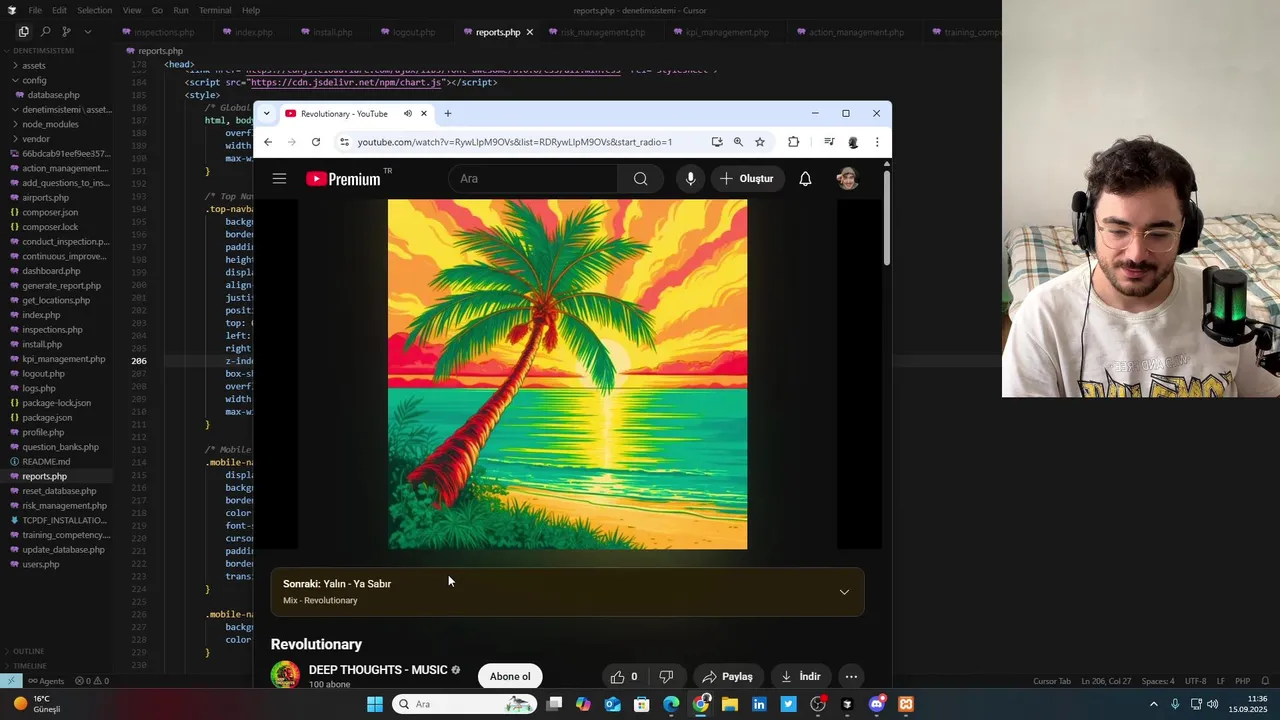The height and width of the screenshot is (720, 1280).
Task: Click Chrome zoom magnifier in address bar
Action: (738, 142)
